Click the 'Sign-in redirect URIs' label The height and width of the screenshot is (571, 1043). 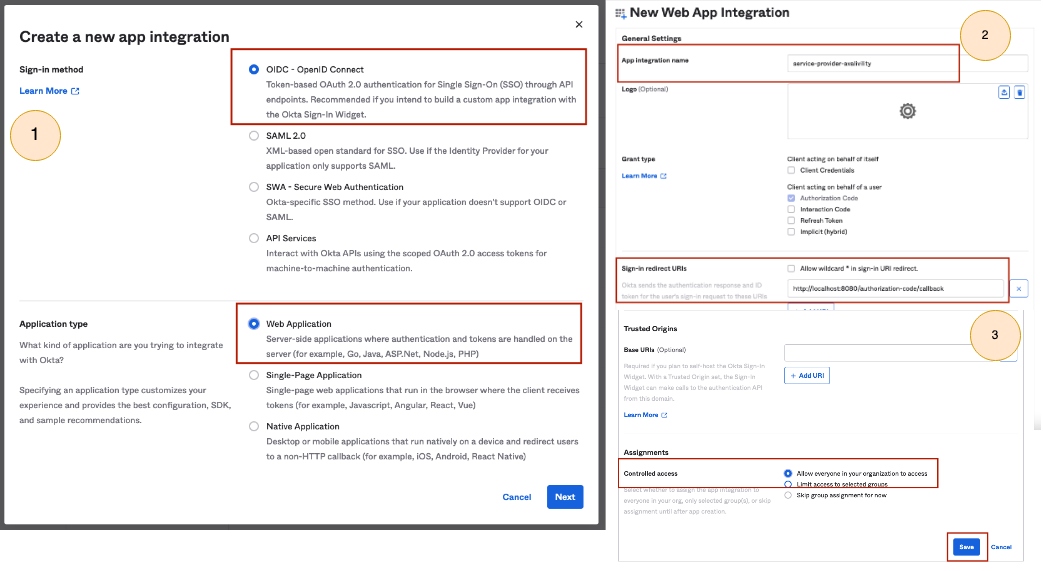(654, 269)
